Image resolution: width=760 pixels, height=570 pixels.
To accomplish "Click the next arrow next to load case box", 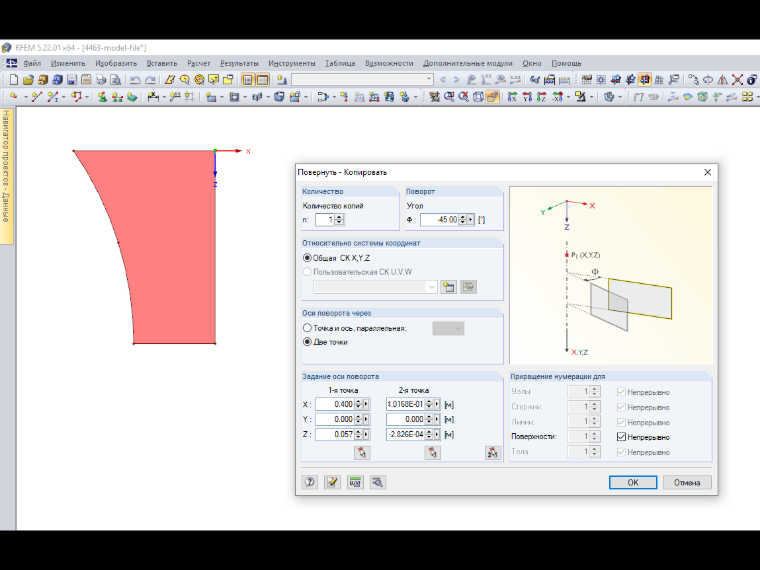I will 456,79.
